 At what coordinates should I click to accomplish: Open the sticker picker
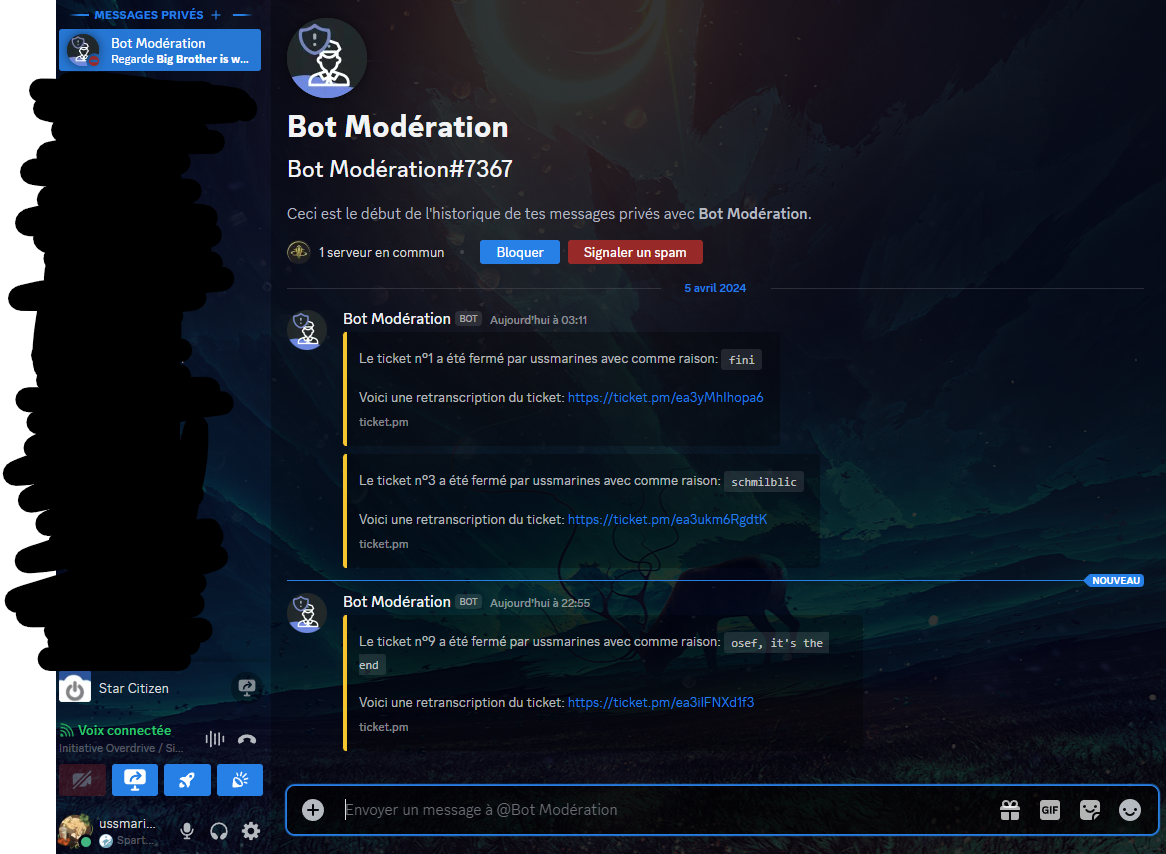tap(1089, 810)
